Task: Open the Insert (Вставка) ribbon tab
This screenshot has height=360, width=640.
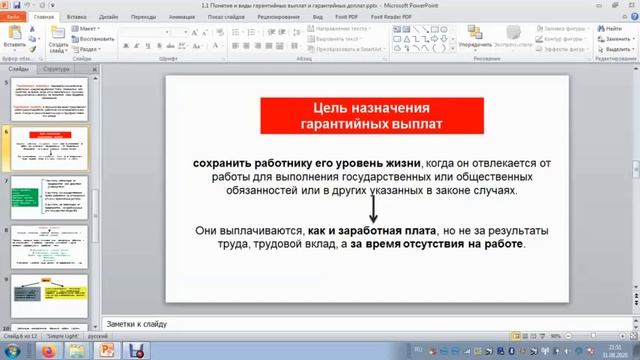Action: (x=76, y=17)
